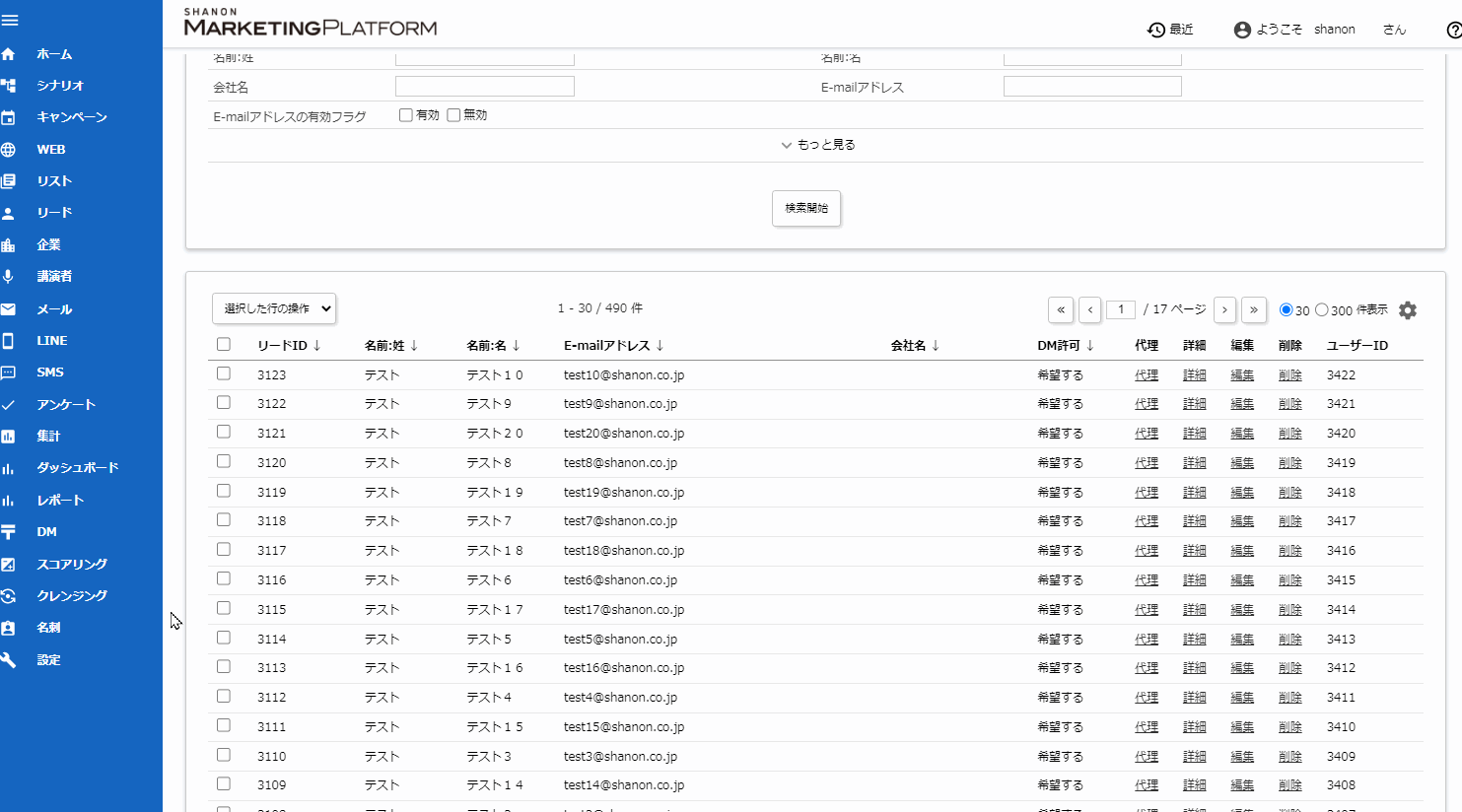Viewport: 1462px width, 812px height.
Task: Check the 無効 email flag checkbox
Action: [x=453, y=115]
